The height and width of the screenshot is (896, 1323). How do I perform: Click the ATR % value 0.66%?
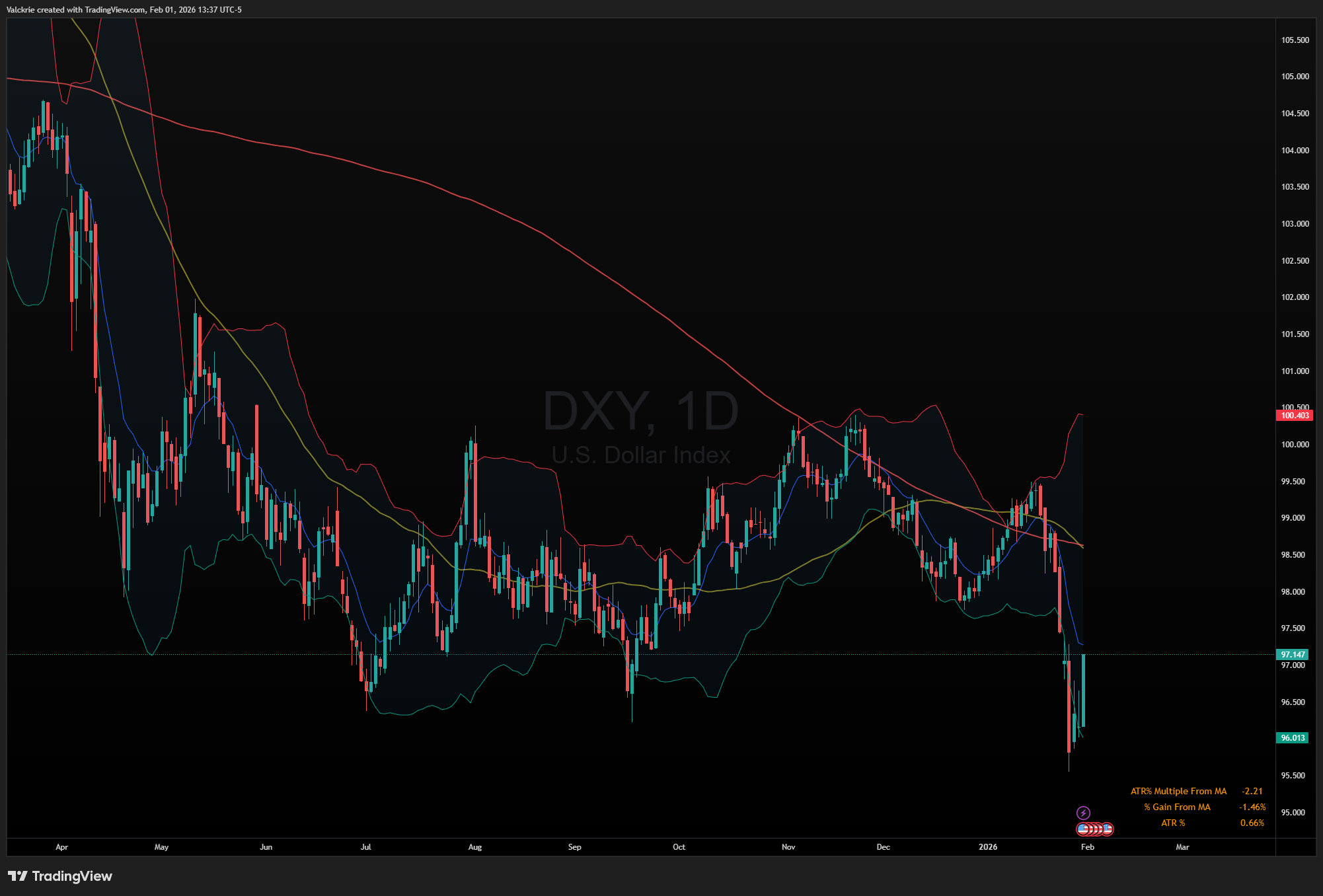1252,823
